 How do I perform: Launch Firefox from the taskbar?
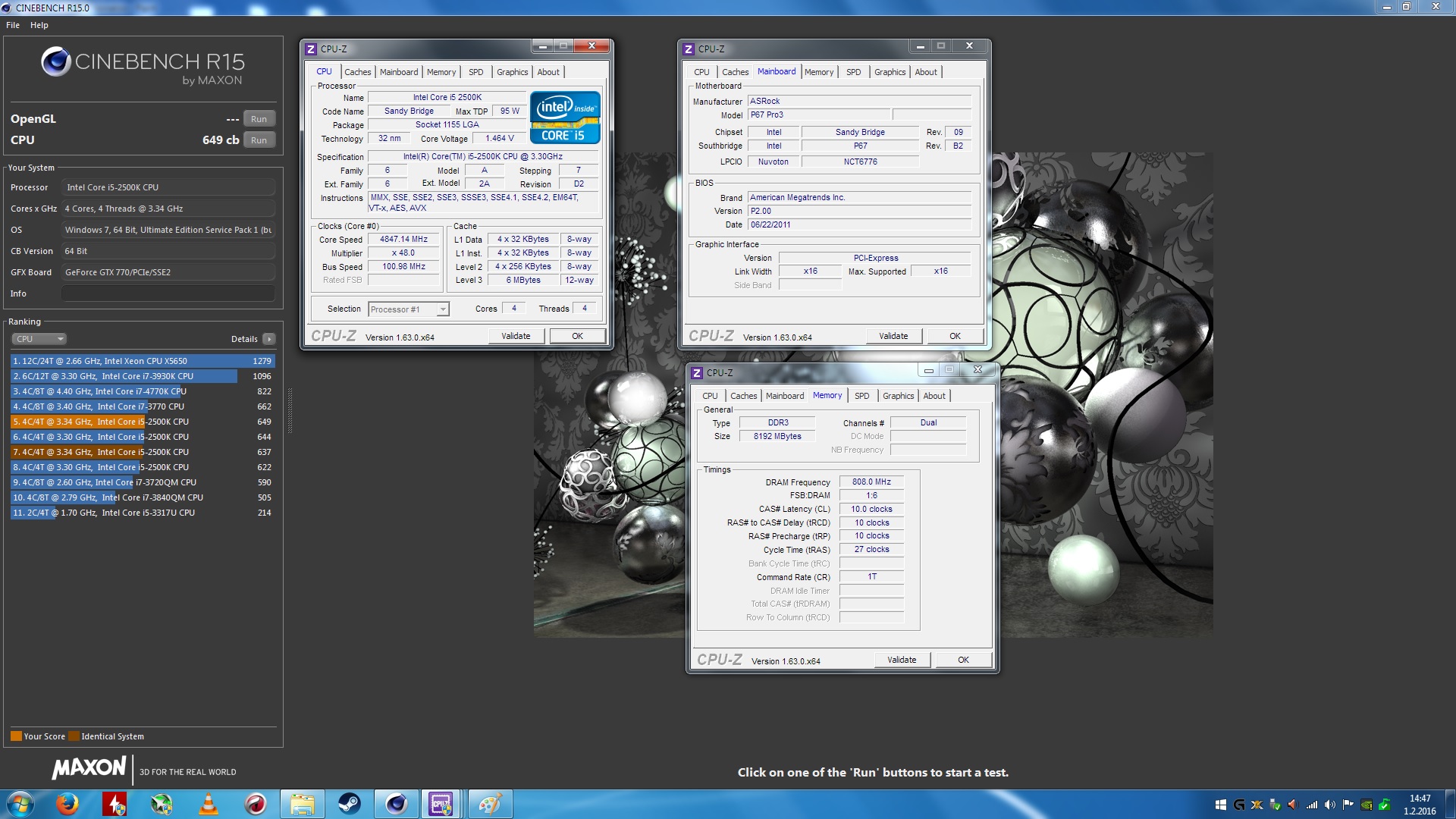coord(67,804)
